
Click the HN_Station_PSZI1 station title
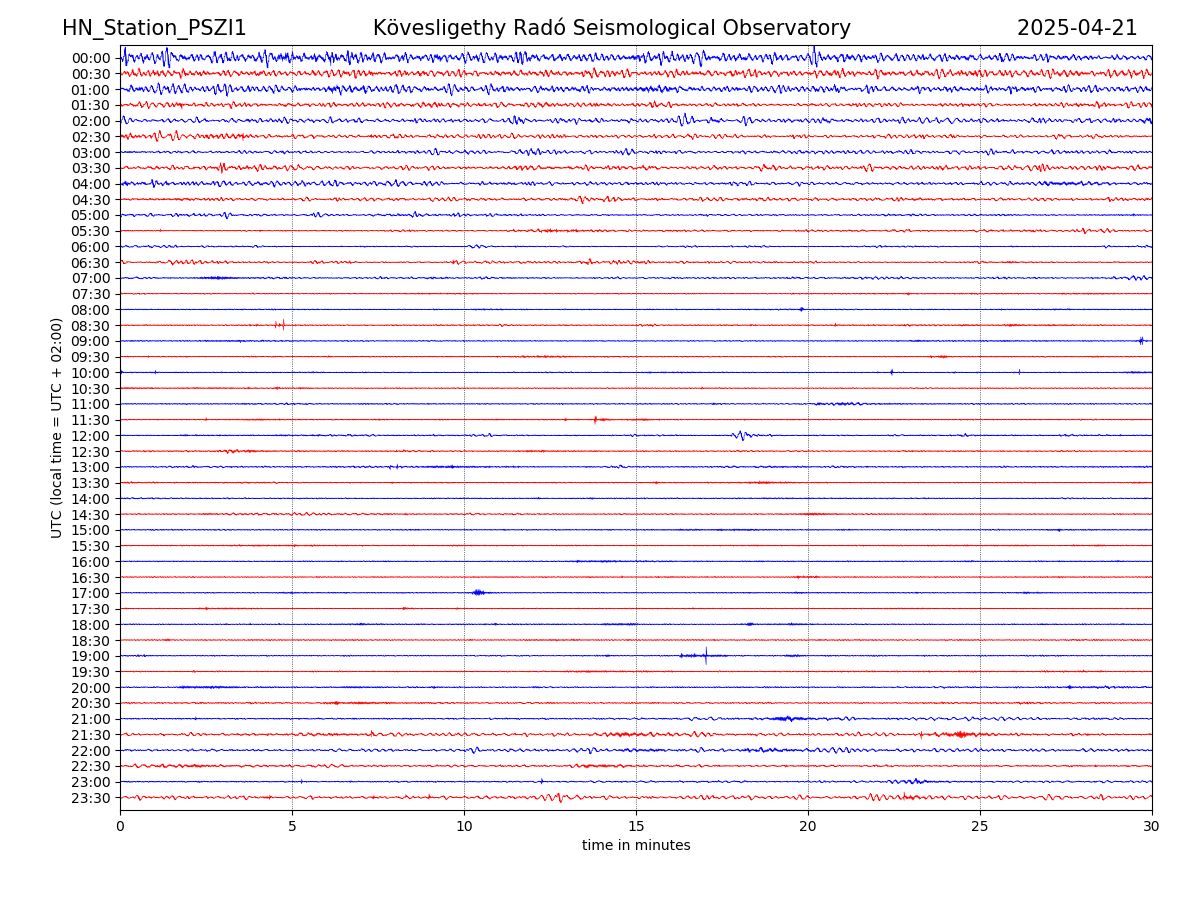[154, 29]
